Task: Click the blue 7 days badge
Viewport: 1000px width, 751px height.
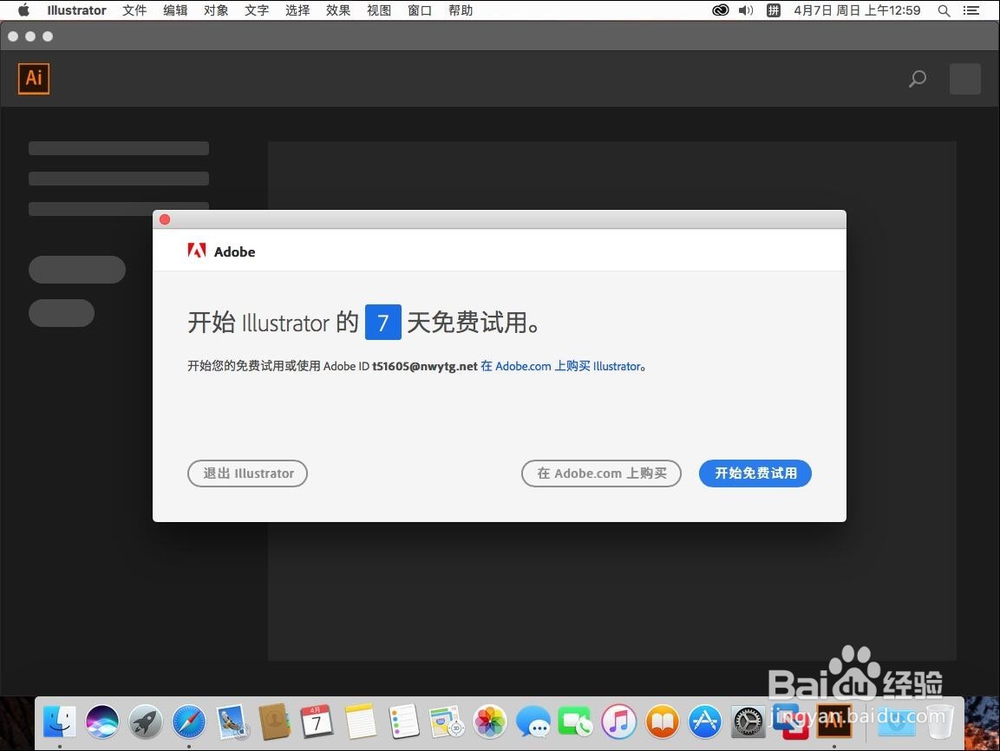Action: [383, 322]
